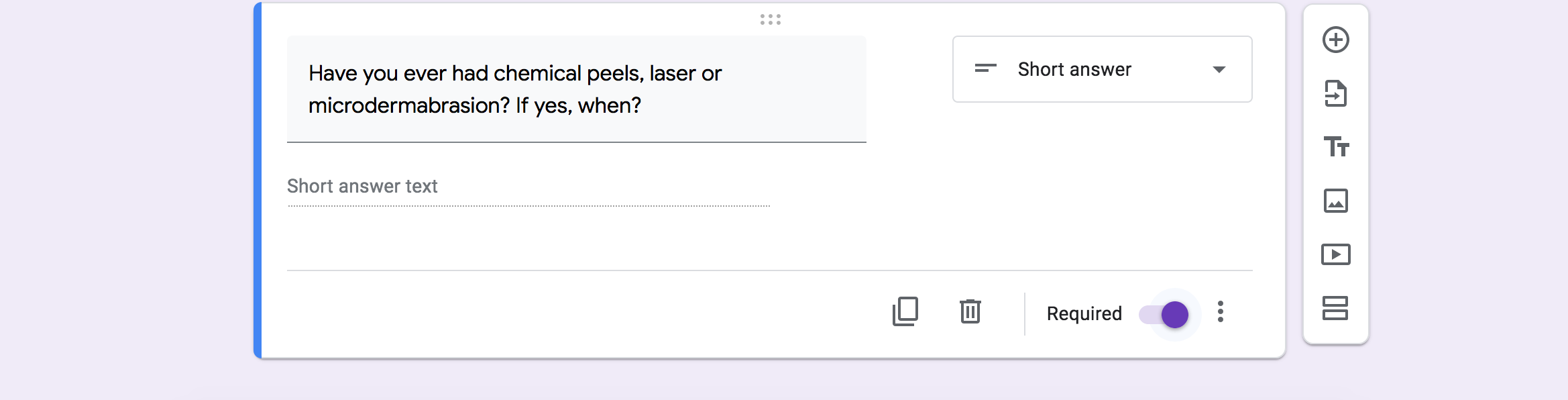Open the three-dot more options menu
This screenshot has height=400, width=1568.
click(x=1221, y=311)
